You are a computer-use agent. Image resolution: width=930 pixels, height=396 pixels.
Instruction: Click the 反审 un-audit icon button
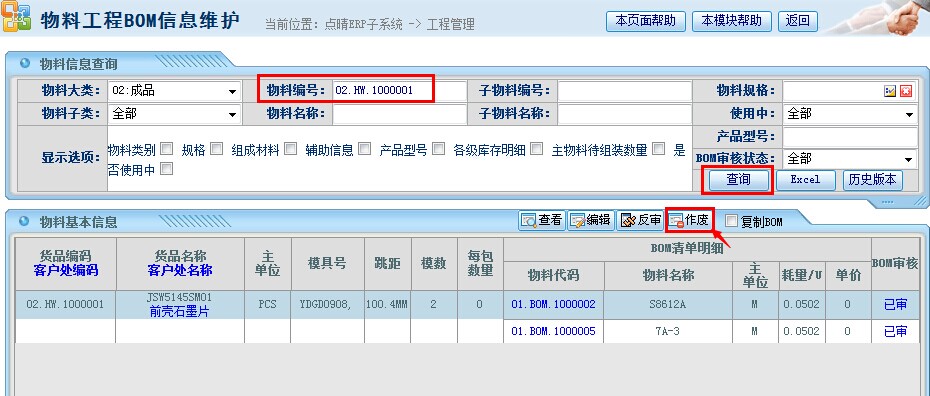[640, 221]
